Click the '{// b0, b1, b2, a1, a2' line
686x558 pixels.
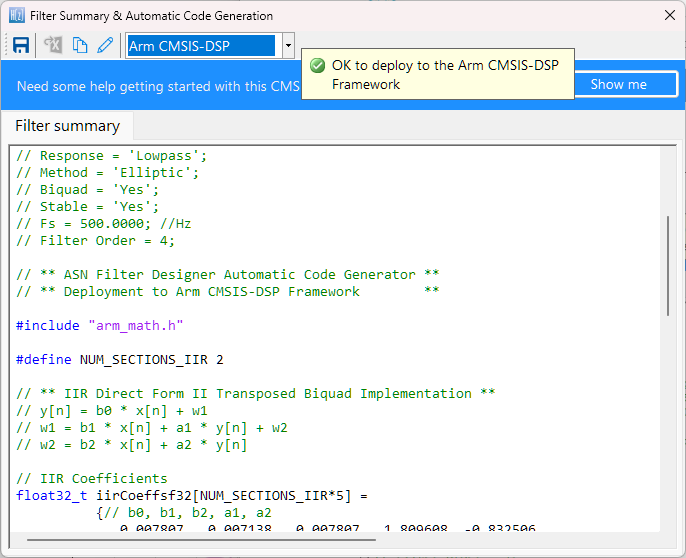pos(184,513)
